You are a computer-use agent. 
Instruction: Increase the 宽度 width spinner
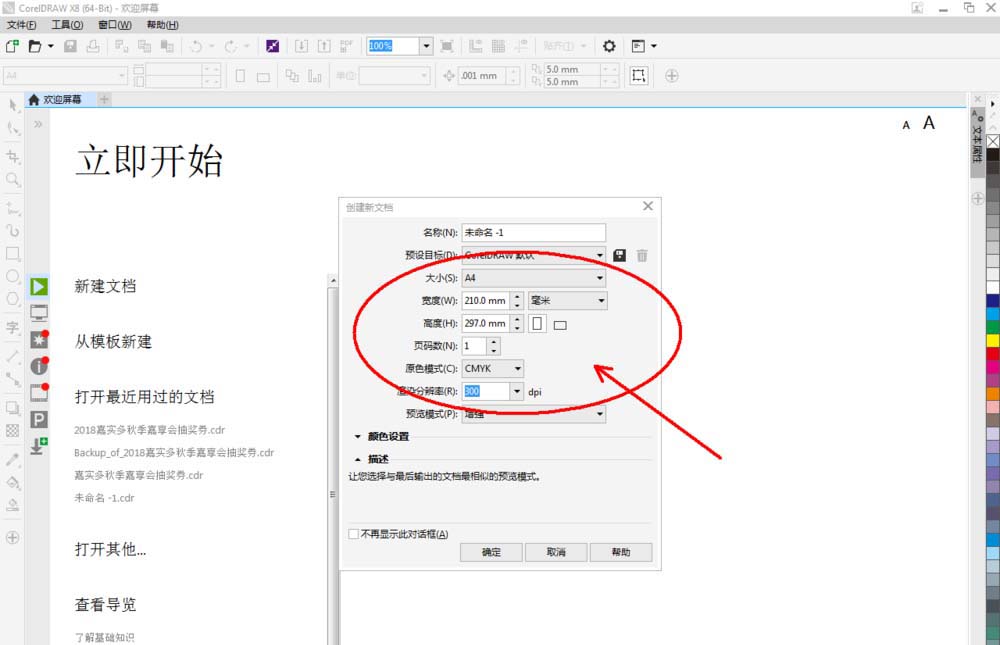tap(517, 297)
